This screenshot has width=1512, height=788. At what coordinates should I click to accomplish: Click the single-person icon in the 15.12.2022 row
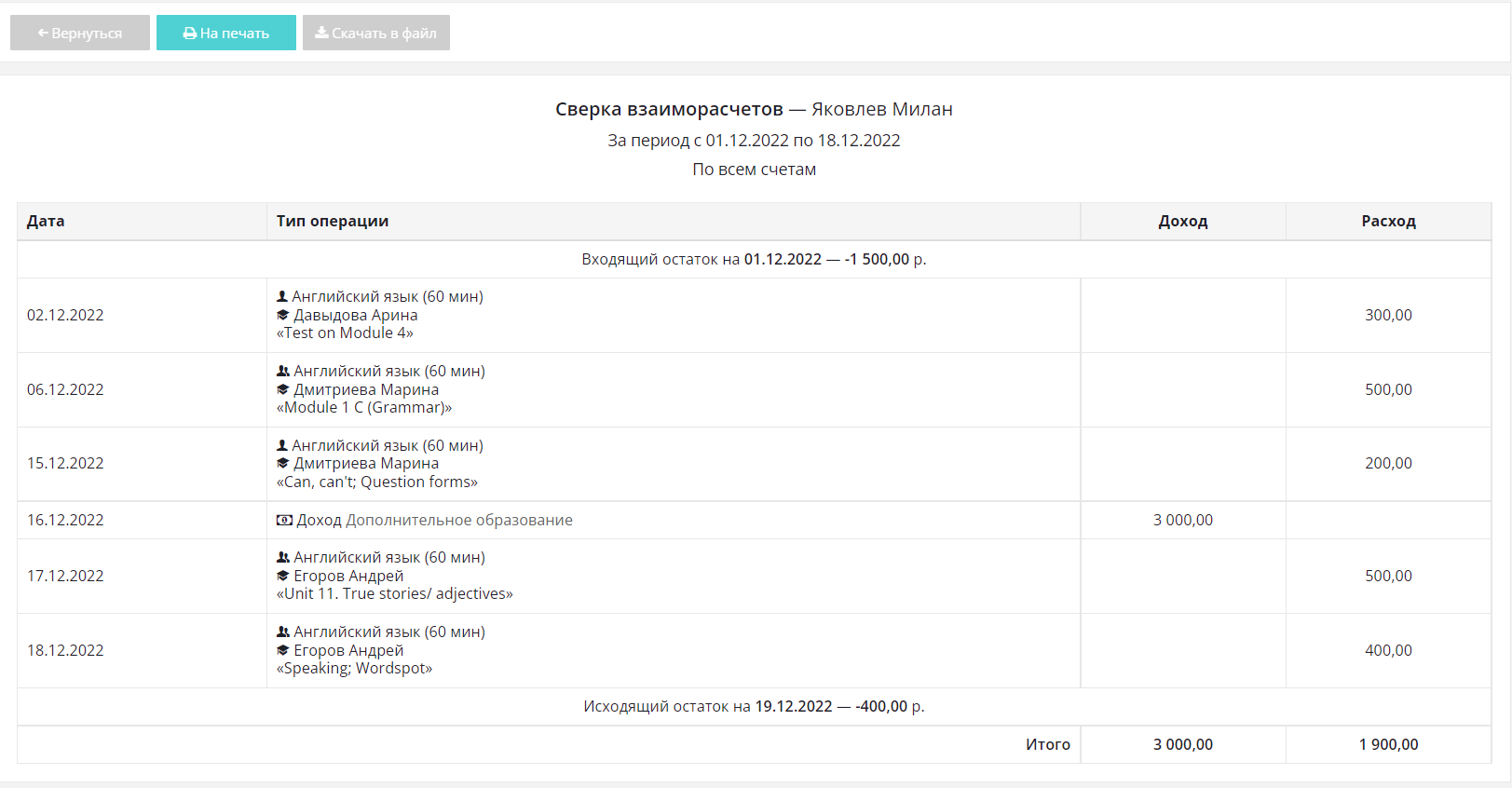tap(282, 445)
